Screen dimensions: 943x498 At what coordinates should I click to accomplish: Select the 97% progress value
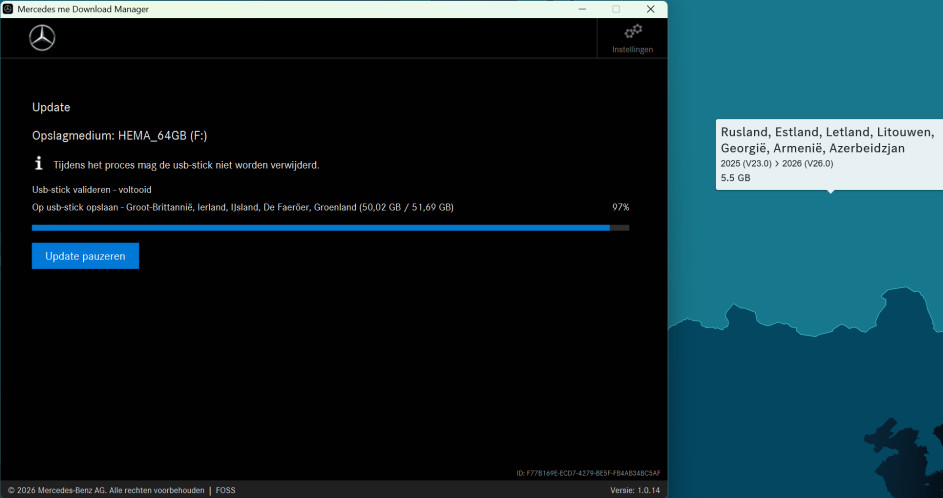click(x=621, y=207)
